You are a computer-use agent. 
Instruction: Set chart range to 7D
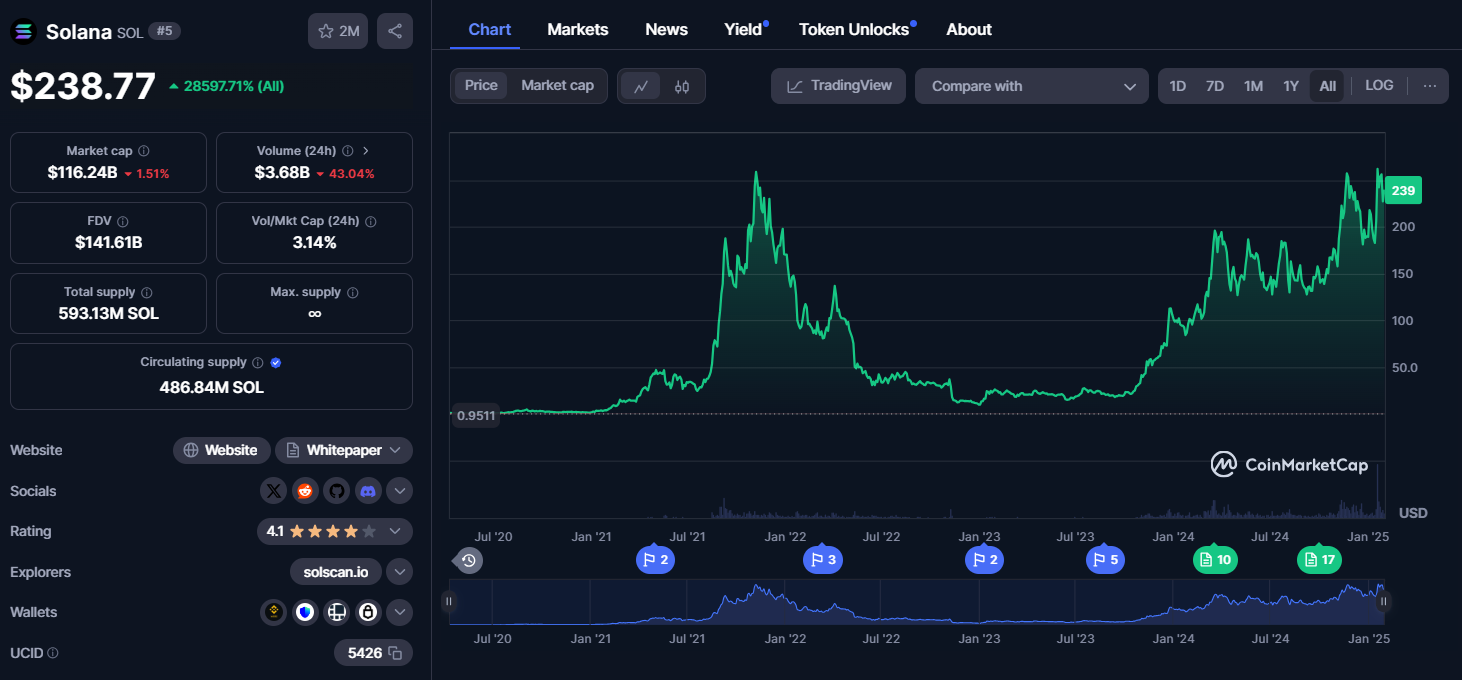coord(1215,86)
